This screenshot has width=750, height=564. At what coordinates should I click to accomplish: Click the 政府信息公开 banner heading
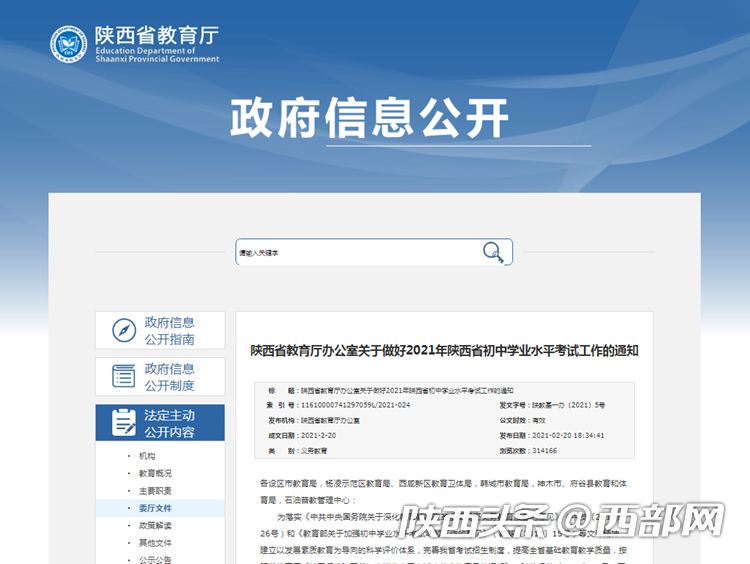point(369,117)
